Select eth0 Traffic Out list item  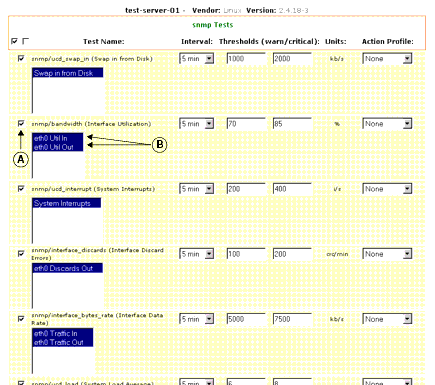(63, 342)
